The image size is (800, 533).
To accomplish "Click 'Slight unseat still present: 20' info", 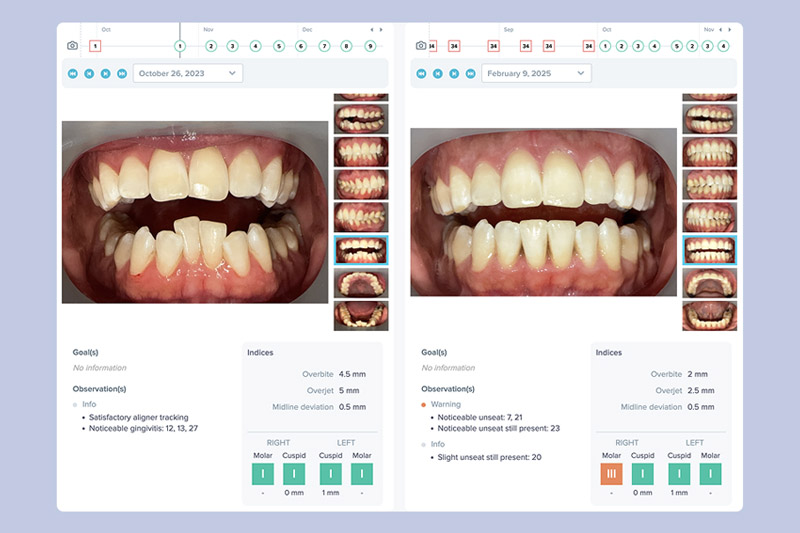I will 489,457.
